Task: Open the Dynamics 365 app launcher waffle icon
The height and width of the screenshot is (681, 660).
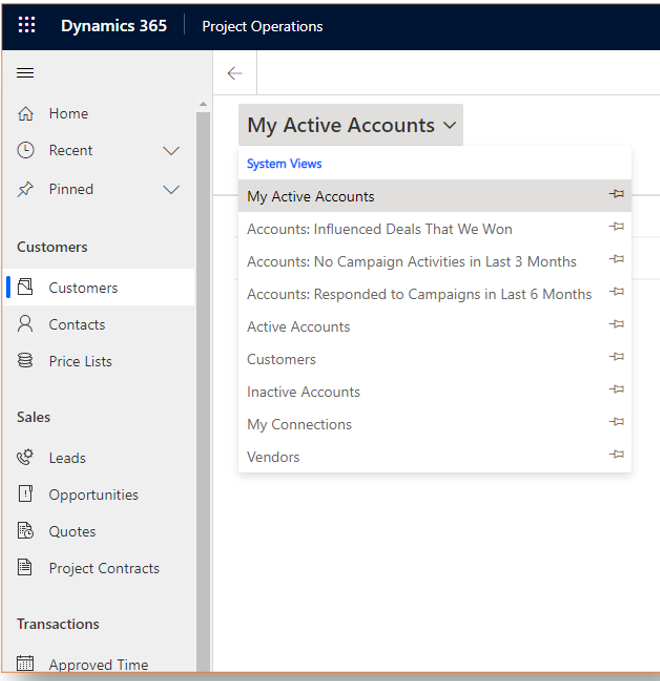Action: pyautogui.click(x=26, y=25)
